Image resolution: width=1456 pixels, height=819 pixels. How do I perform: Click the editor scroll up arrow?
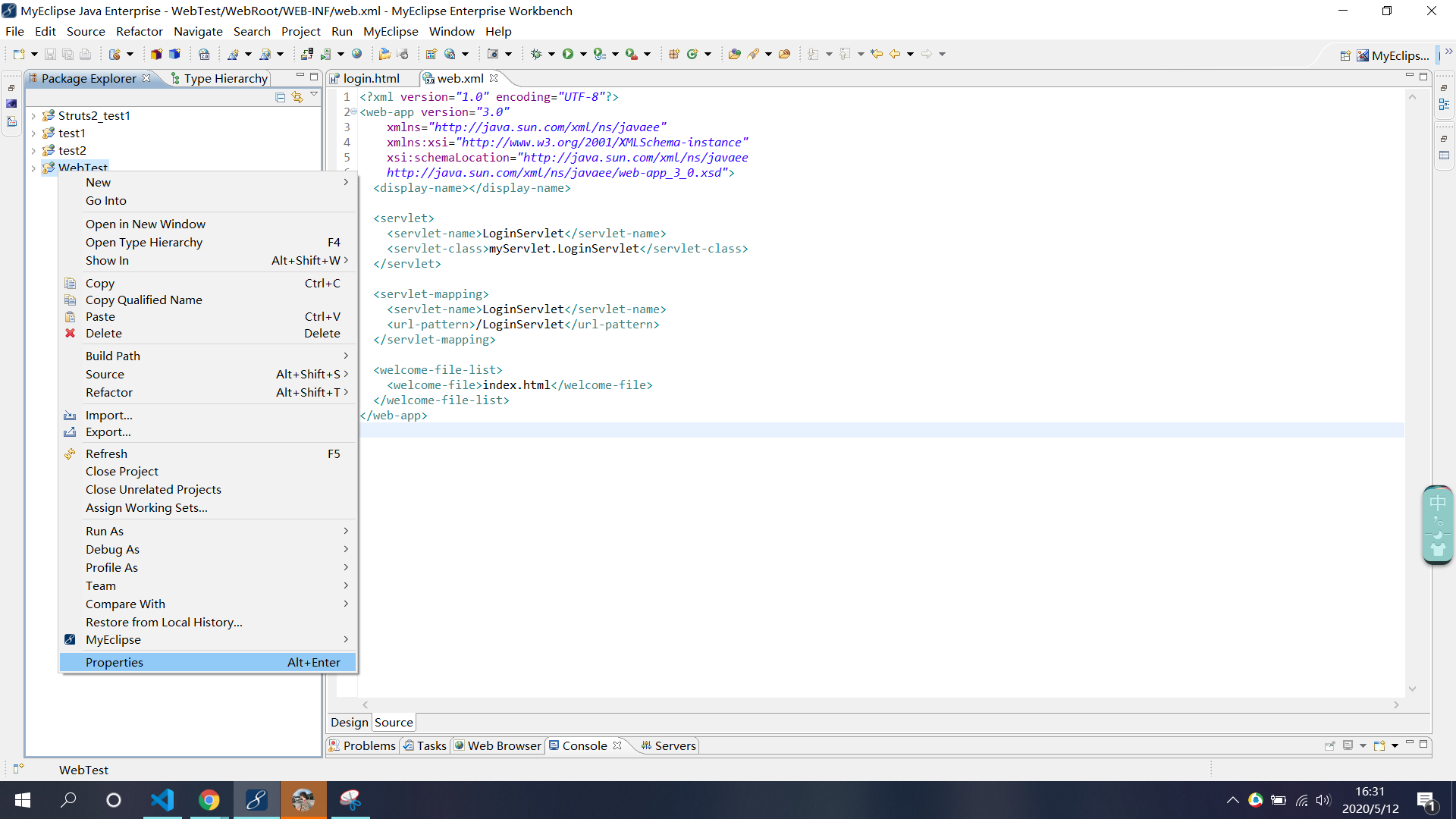tap(1412, 97)
